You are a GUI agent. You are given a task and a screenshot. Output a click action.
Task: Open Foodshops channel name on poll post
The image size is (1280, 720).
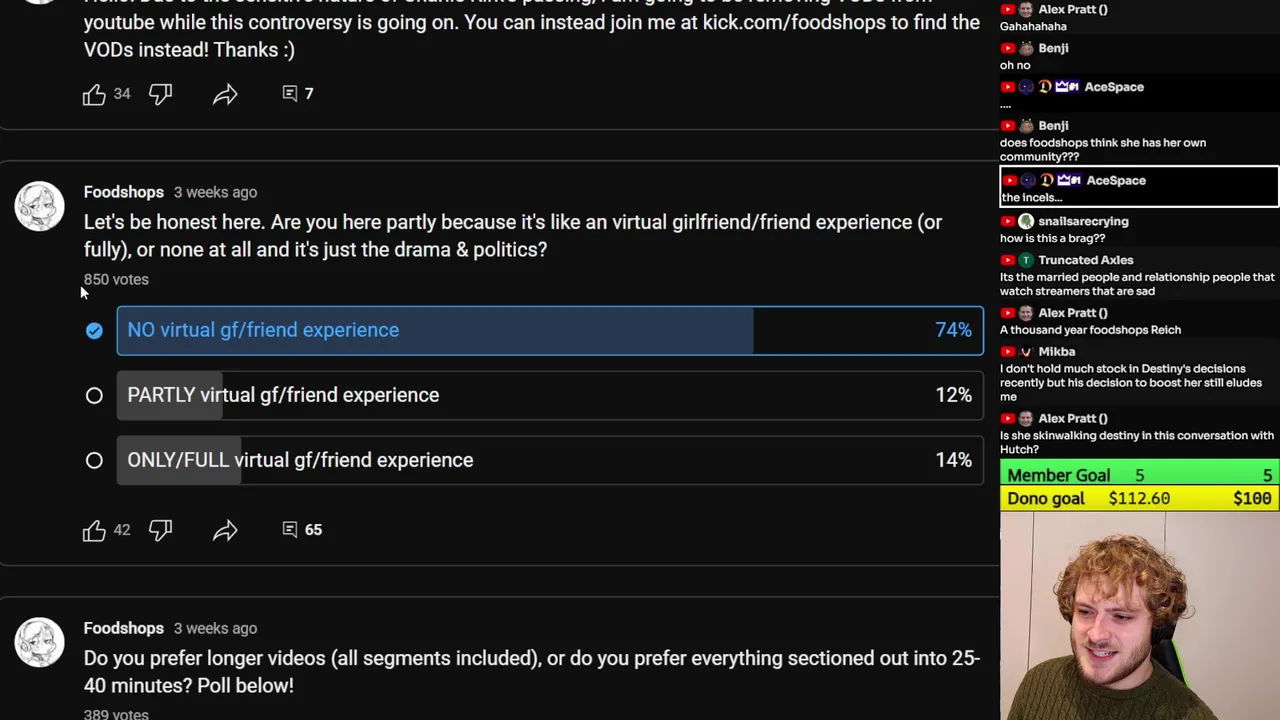pyautogui.click(x=123, y=192)
